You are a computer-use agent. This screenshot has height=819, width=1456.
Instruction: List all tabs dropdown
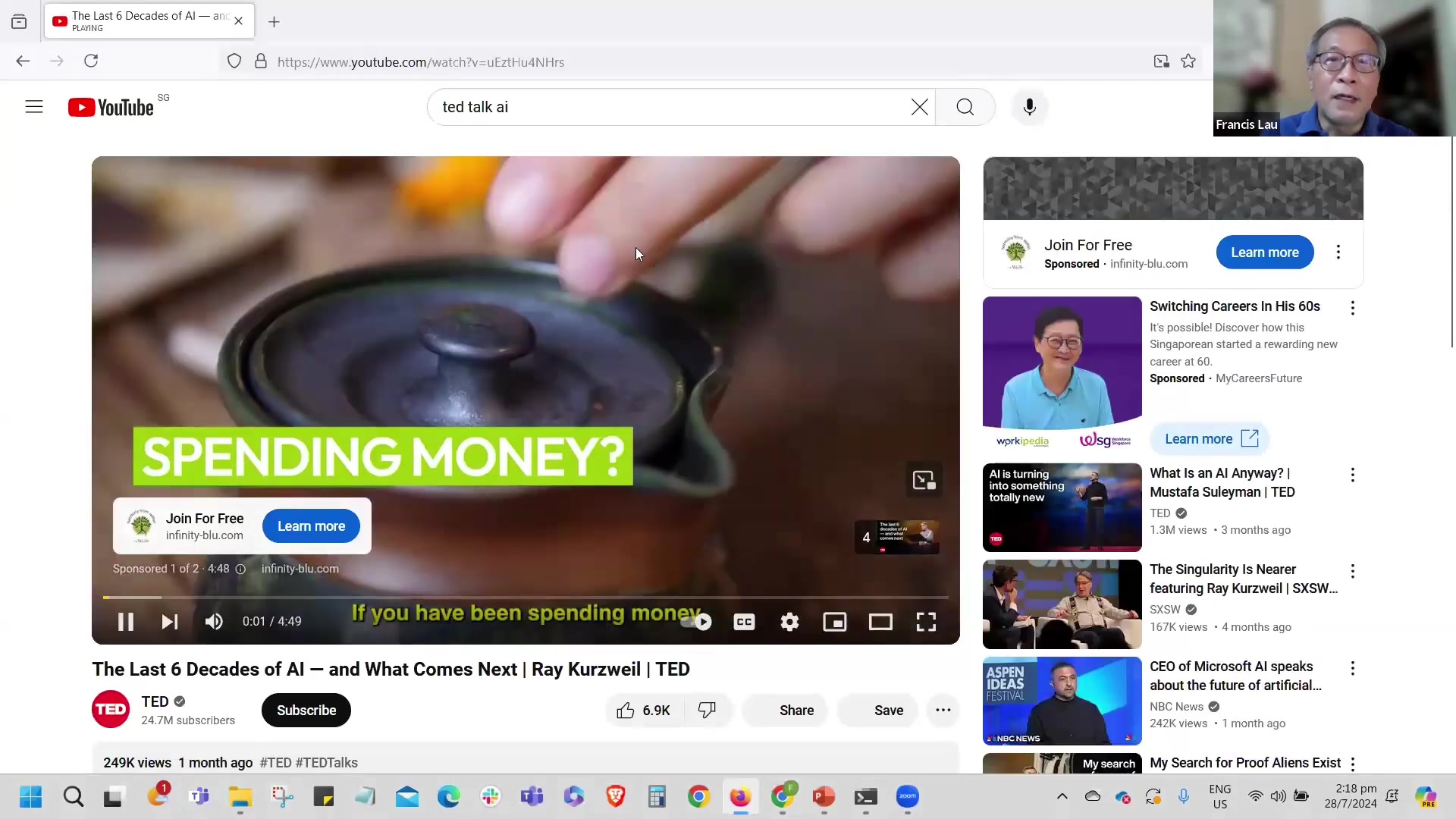pos(19,22)
